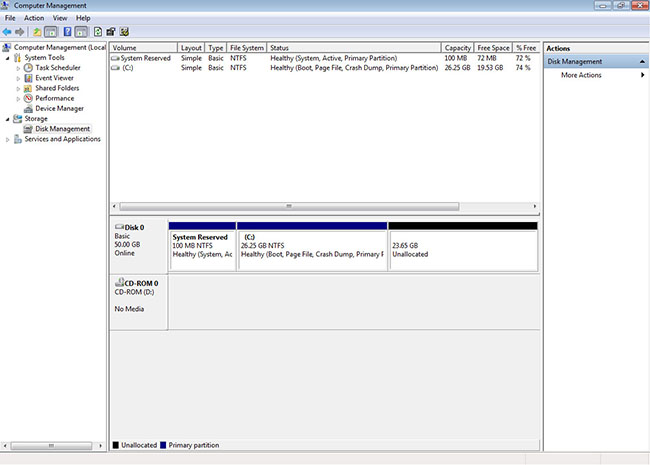This screenshot has width=650, height=465.
Task: Collapse the Disk Management actions section
Action: [x=642, y=62]
